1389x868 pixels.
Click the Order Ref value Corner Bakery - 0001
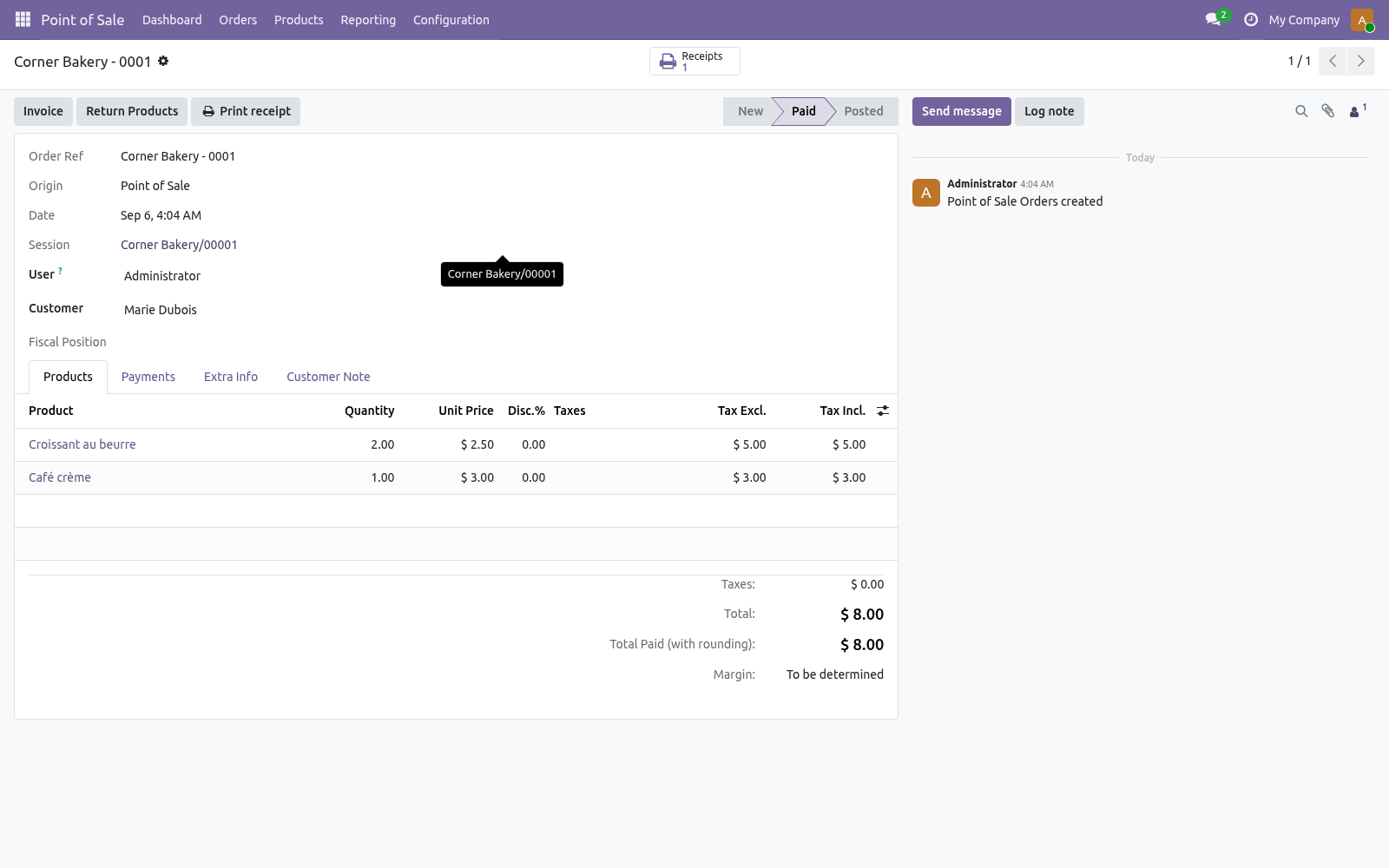pyautogui.click(x=178, y=156)
